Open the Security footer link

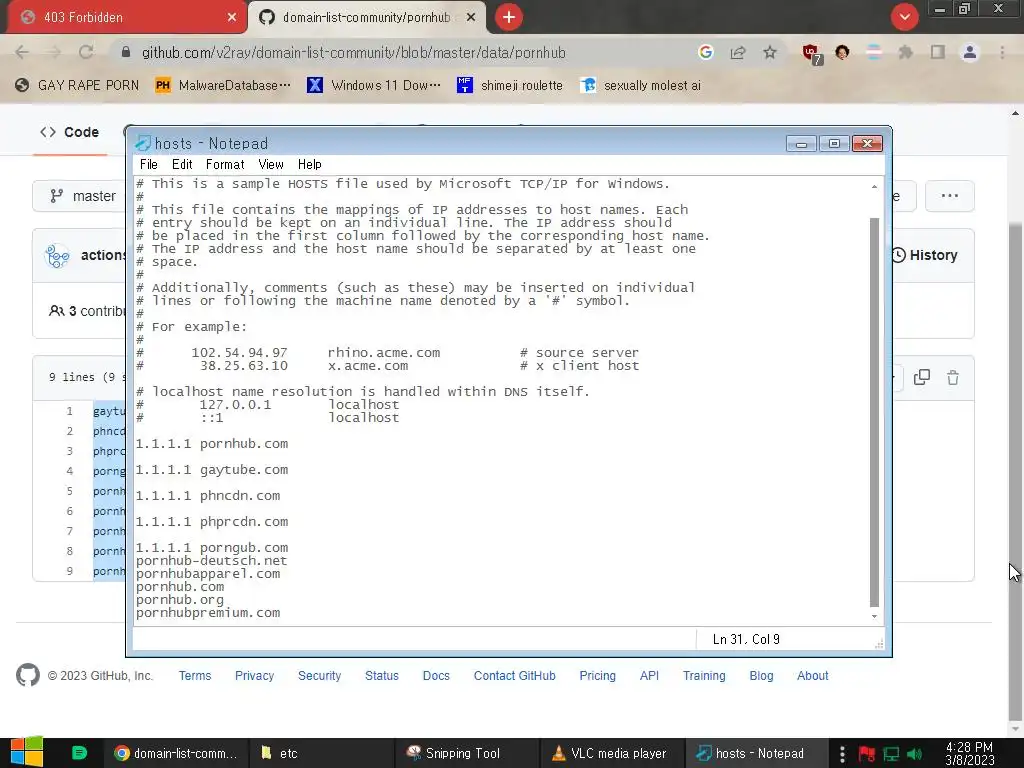click(x=319, y=676)
